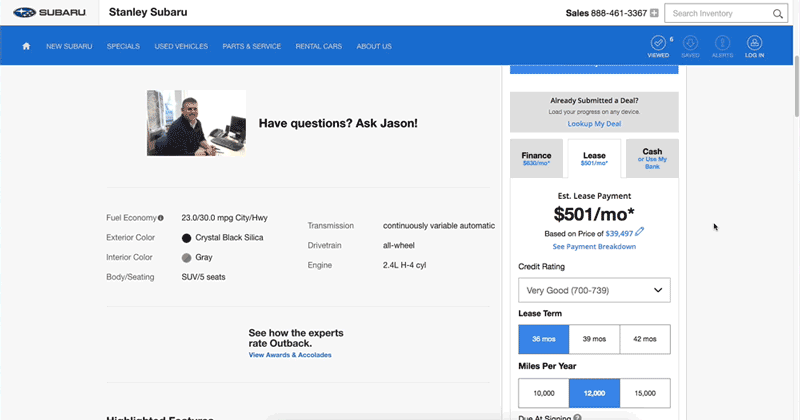Select 39 mos lease term
Screen dimensions: 800x420
594,339
